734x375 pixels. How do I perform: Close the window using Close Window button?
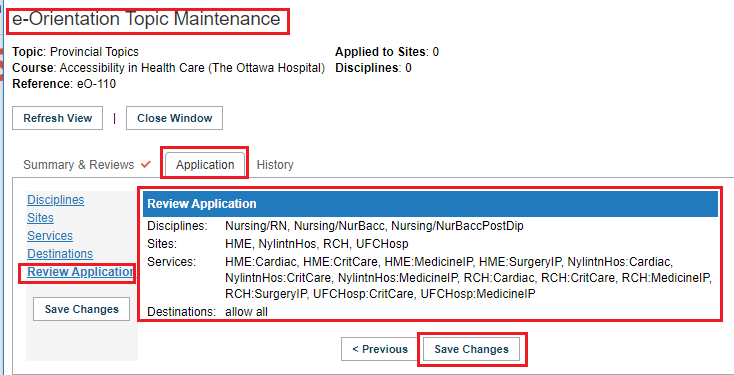click(x=174, y=118)
